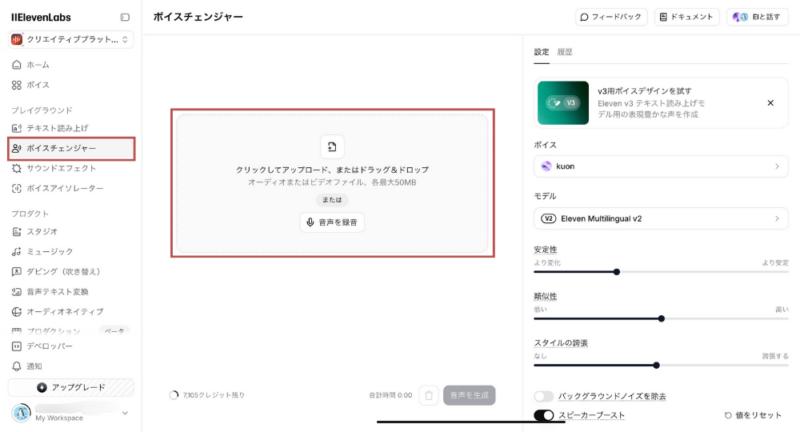Click the trash icon beside 音声を生成
This screenshot has height=432, width=800.
428,396
